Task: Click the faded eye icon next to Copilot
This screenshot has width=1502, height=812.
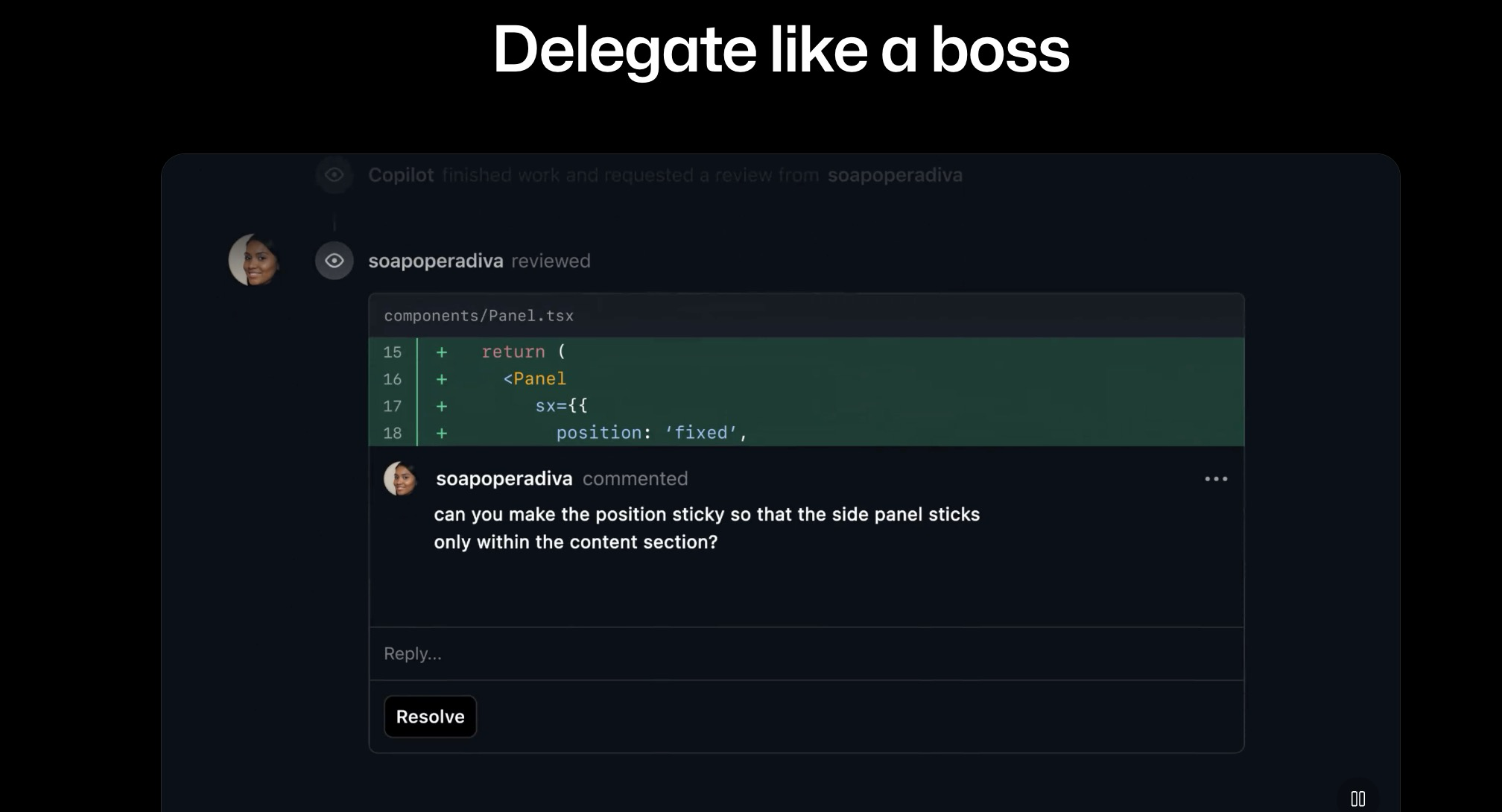Action: [335, 175]
